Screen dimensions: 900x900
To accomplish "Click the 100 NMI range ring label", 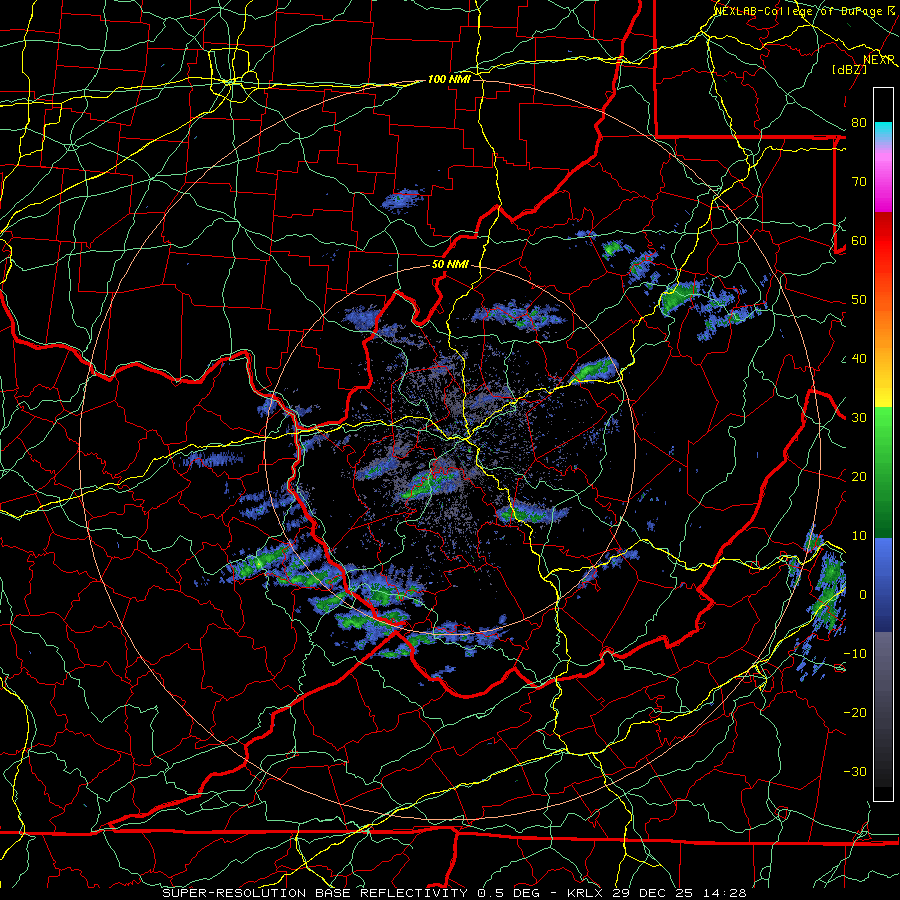I will click(449, 79).
